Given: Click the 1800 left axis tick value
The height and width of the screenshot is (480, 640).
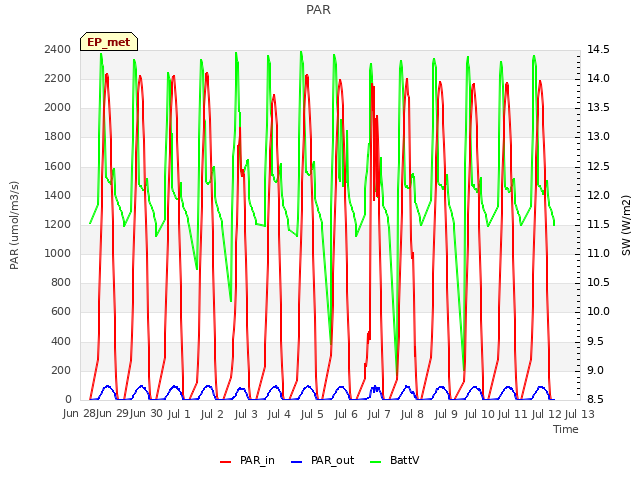Looking at the screenshot, I should pyautogui.click(x=58, y=136).
